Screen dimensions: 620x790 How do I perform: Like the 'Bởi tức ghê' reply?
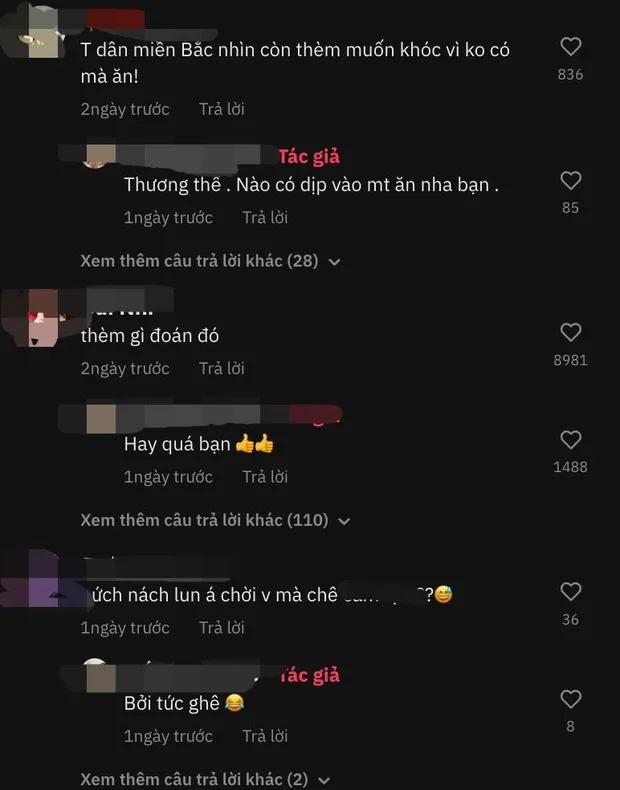[x=571, y=699]
